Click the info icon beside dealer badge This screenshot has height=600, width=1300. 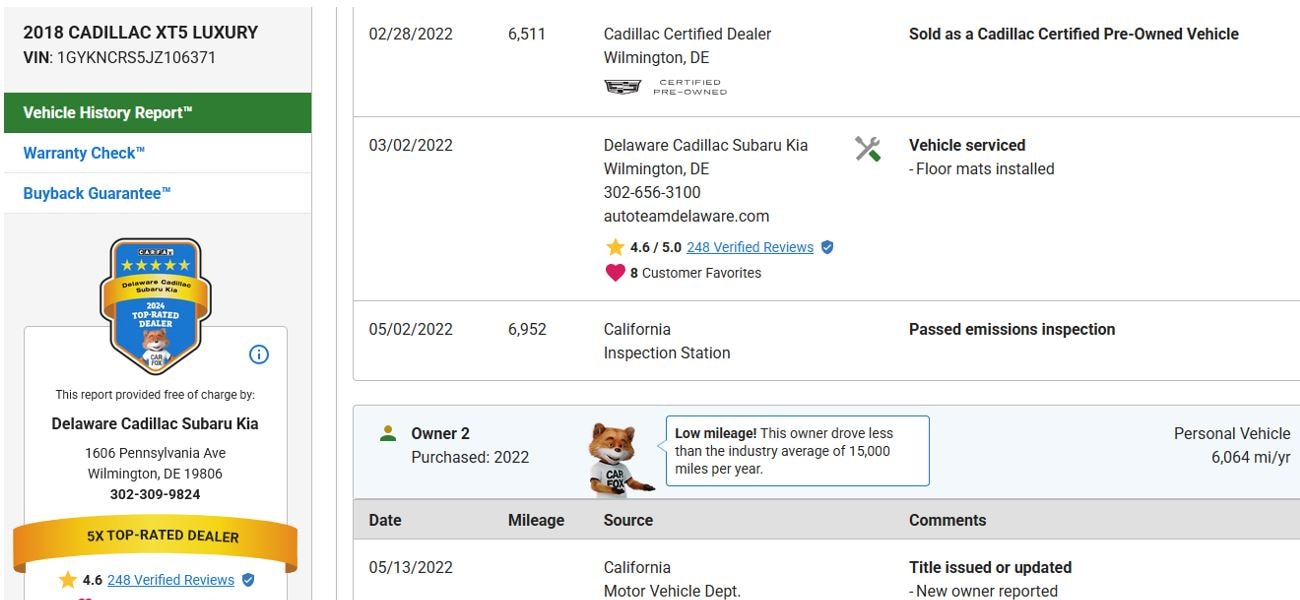[259, 355]
